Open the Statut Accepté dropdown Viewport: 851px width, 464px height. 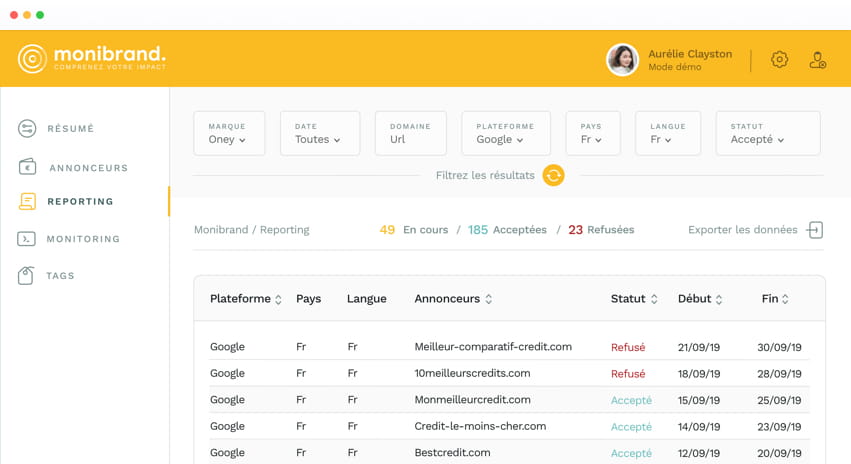pyautogui.click(x=767, y=133)
